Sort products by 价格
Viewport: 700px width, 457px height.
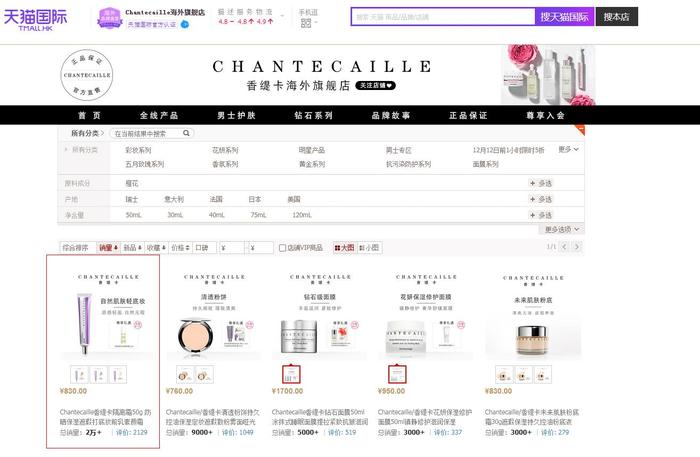point(180,248)
